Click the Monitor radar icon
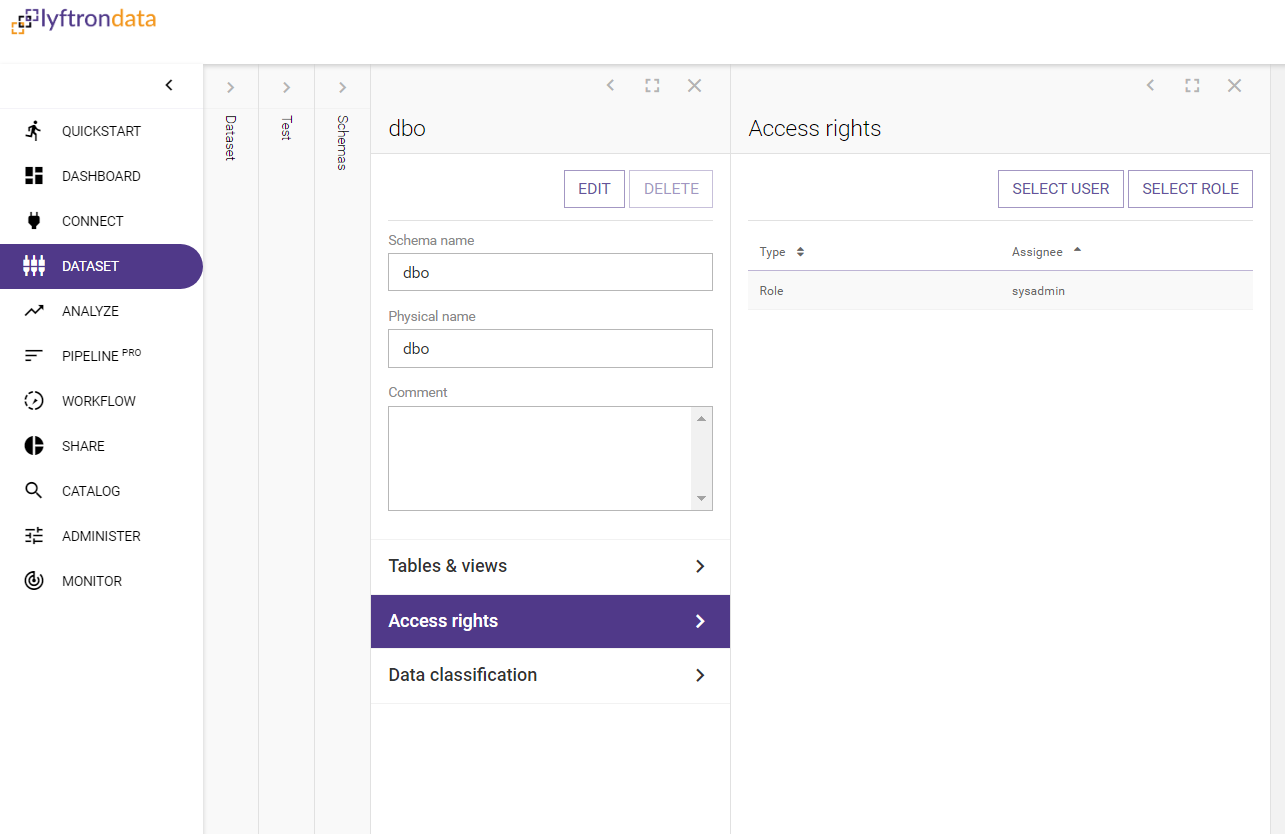The height and width of the screenshot is (834, 1285). click(34, 581)
